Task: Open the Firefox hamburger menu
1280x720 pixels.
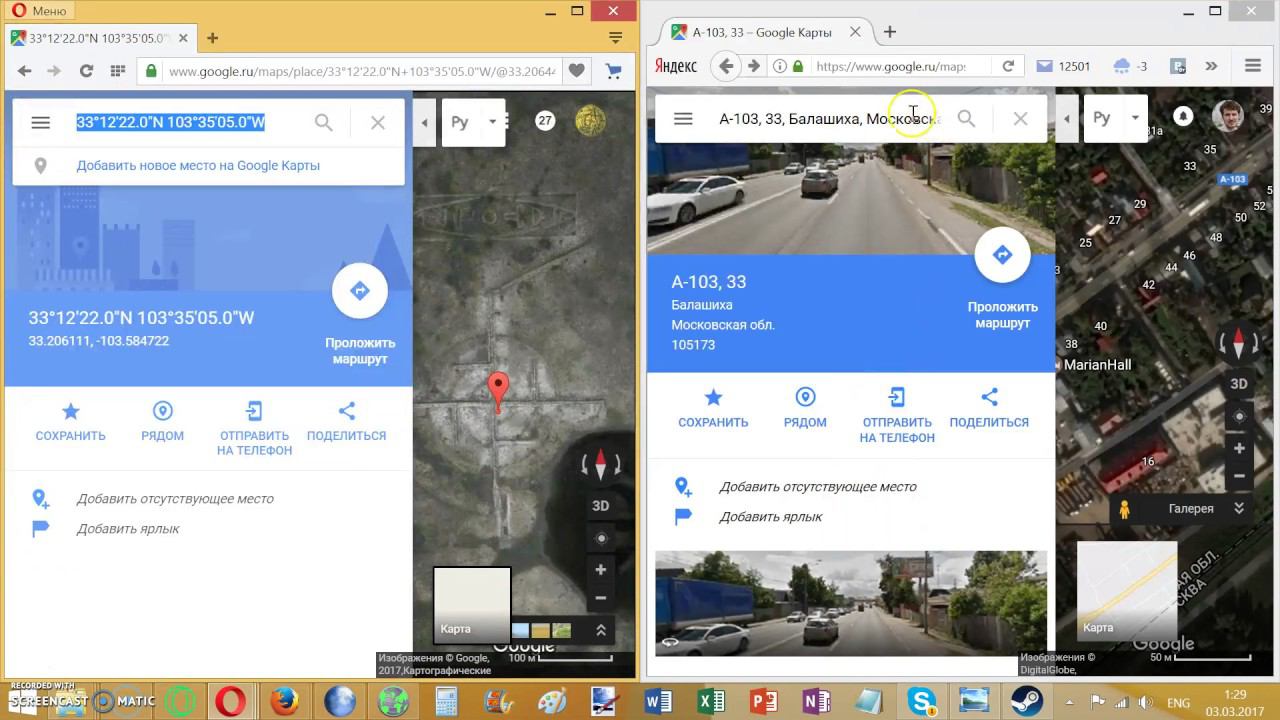Action: pos(1252,66)
